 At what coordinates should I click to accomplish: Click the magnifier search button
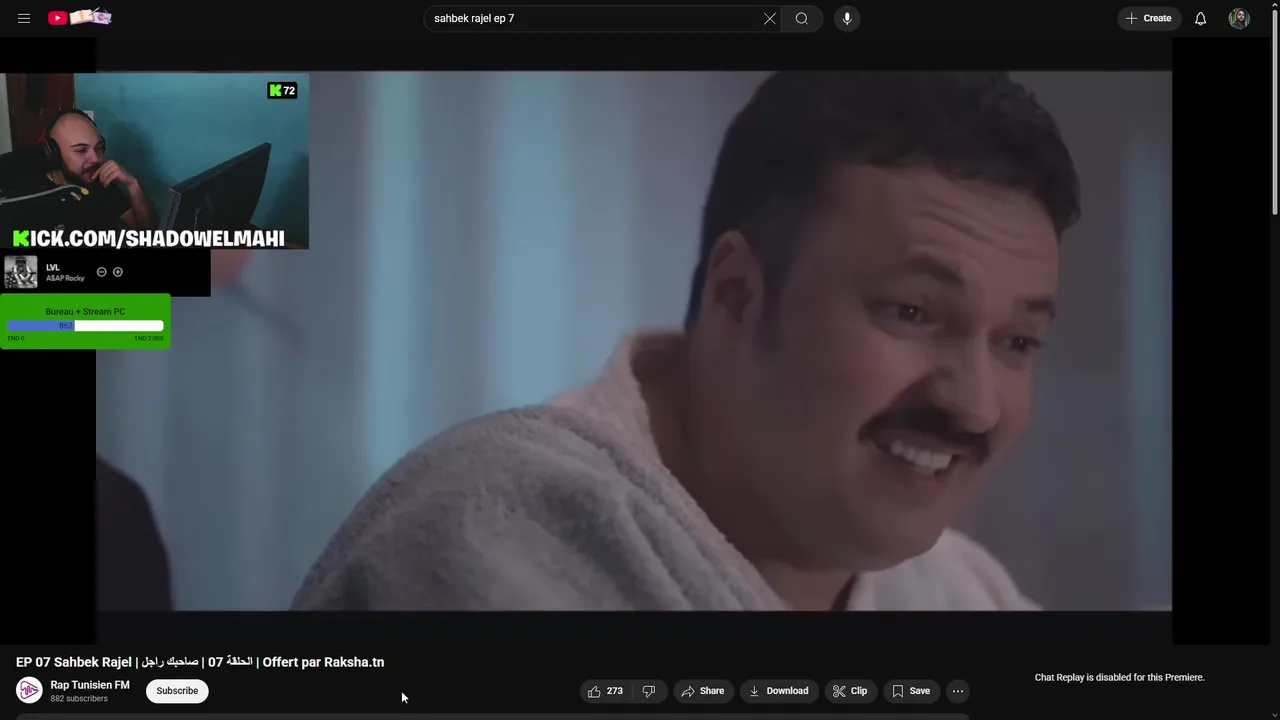pos(802,18)
